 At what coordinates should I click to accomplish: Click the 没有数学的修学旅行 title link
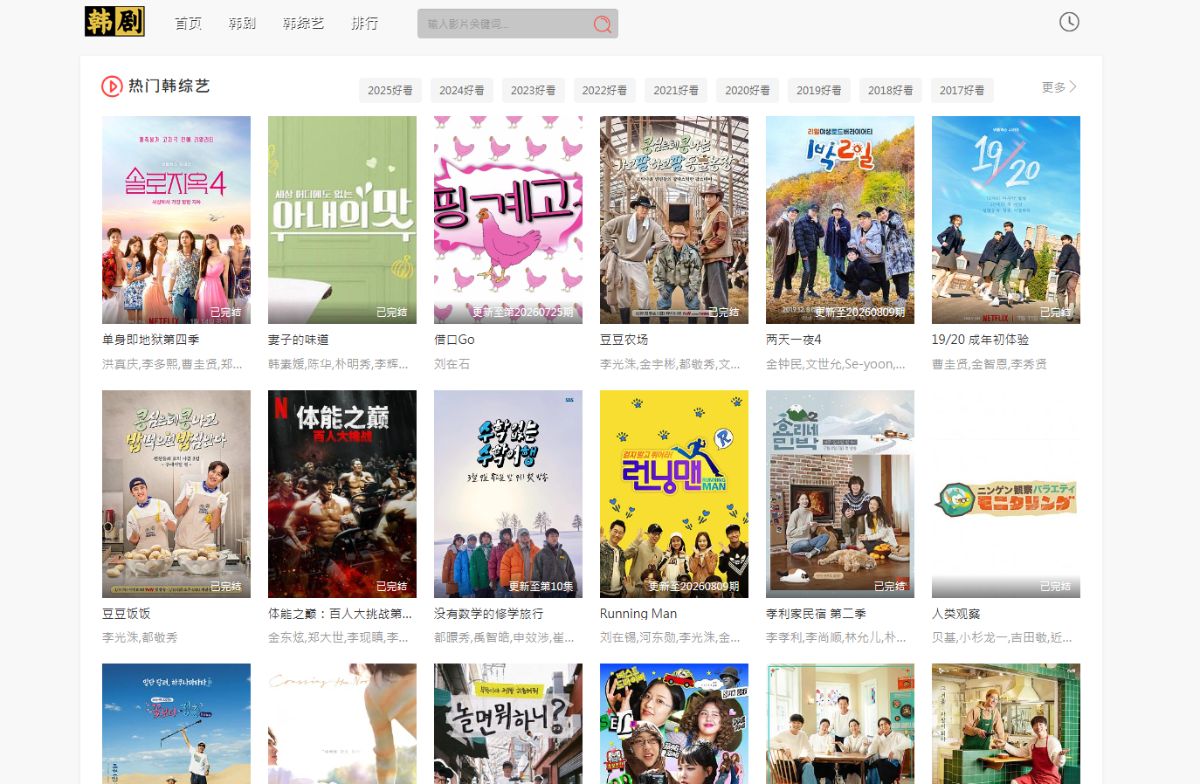[489, 613]
